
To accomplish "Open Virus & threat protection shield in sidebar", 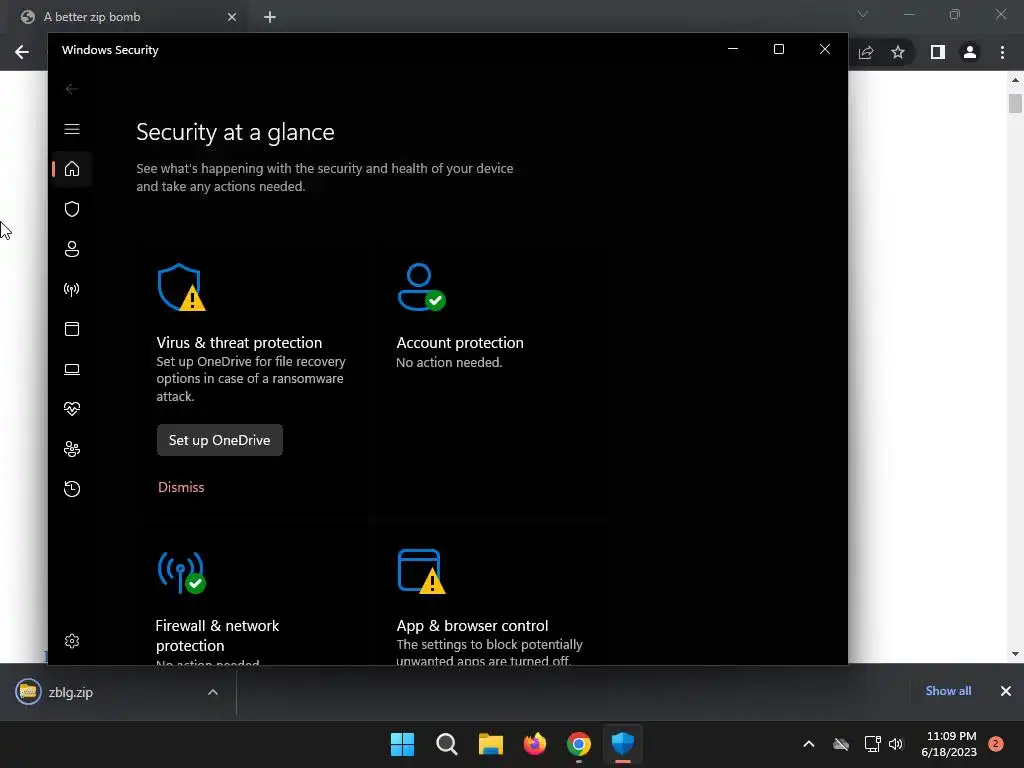I will tap(72, 209).
